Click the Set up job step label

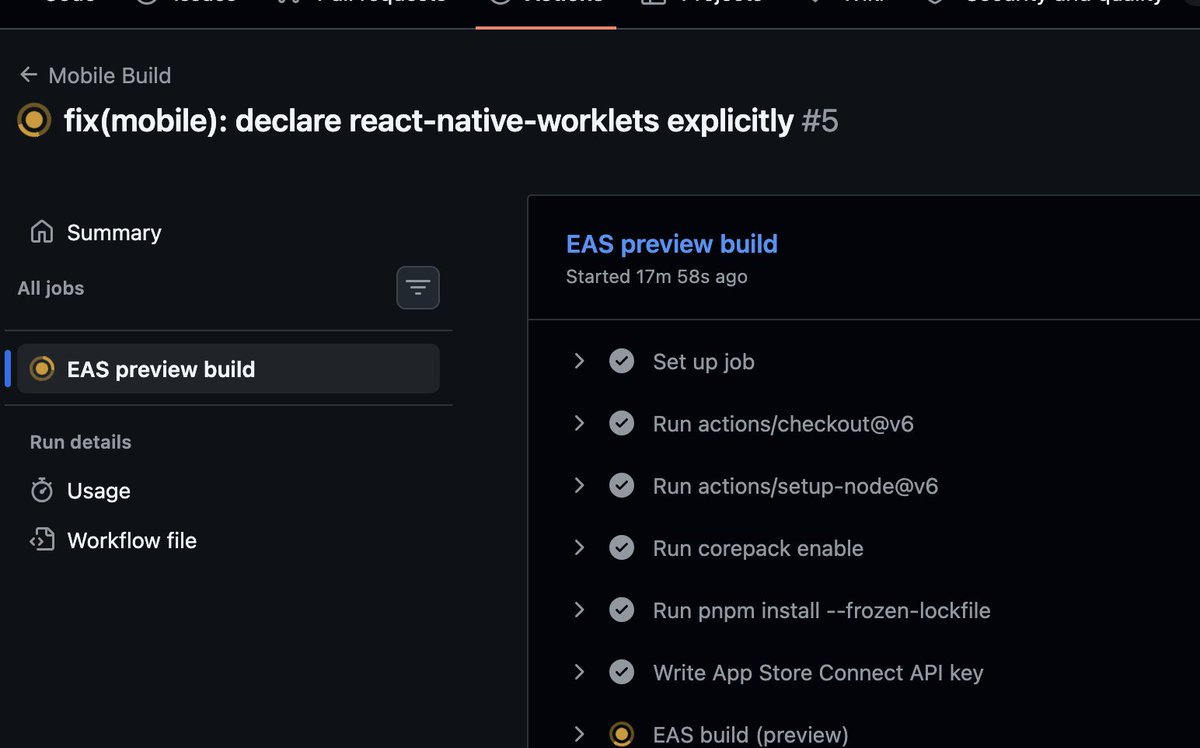[x=704, y=361]
